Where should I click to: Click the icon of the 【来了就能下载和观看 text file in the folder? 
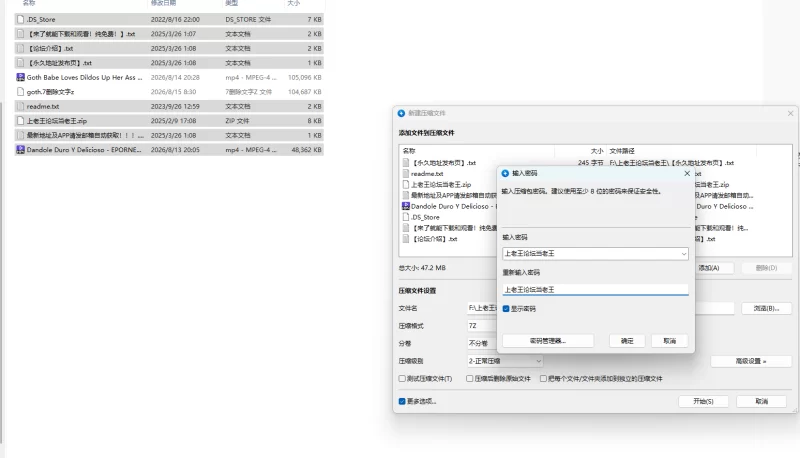[x=20, y=34]
